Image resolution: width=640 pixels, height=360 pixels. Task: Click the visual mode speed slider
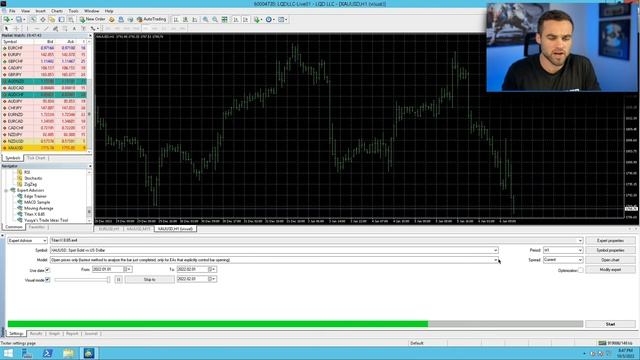pyautogui.click(x=82, y=280)
